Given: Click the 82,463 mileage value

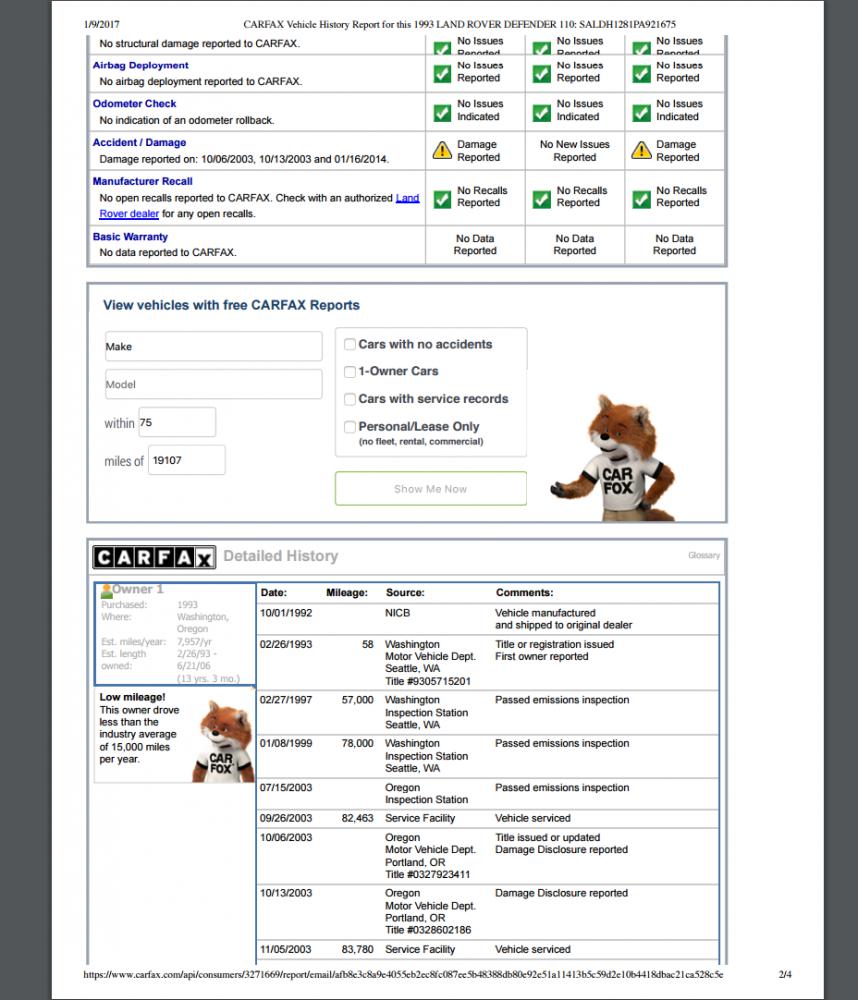Looking at the screenshot, I should (357, 818).
